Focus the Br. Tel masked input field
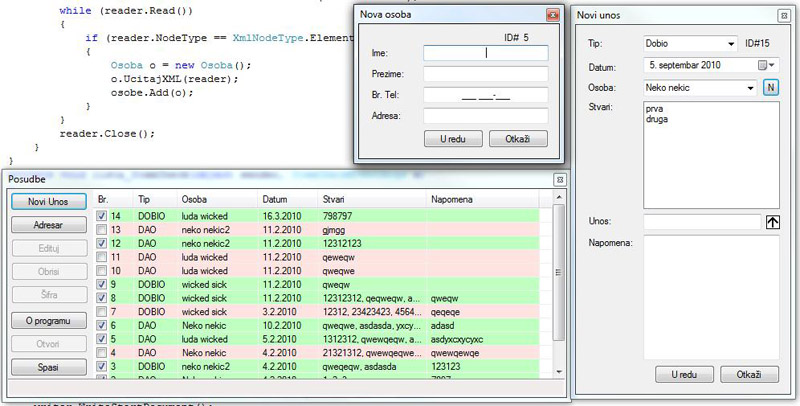This screenshot has height=406, width=800. point(486,95)
